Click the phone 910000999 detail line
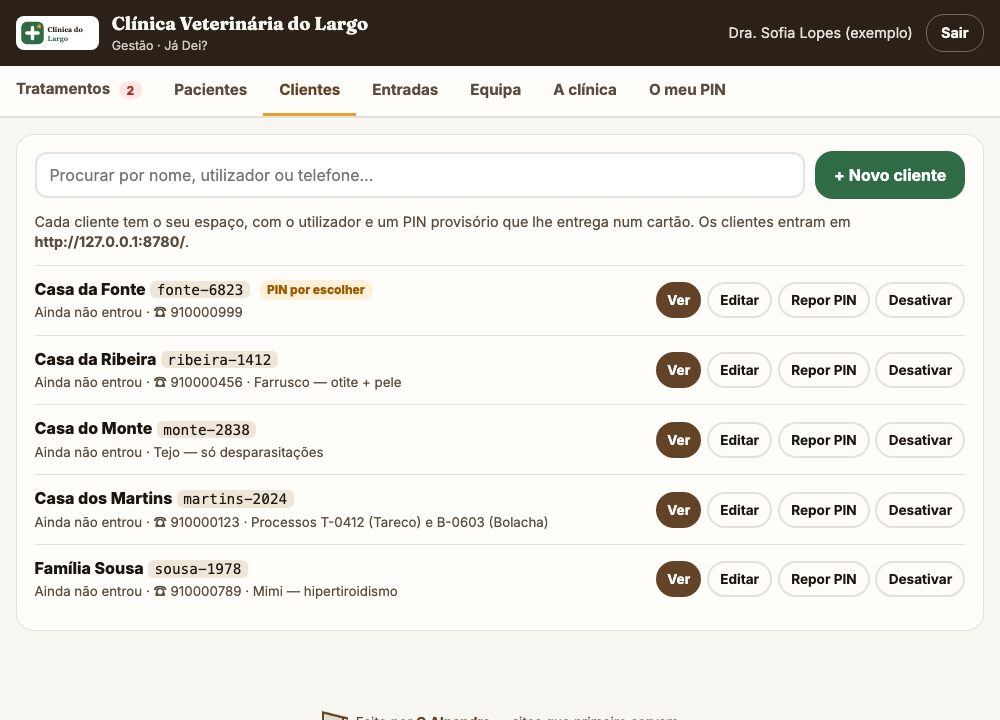Viewport: 1000px width, 720px height. click(x=138, y=312)
